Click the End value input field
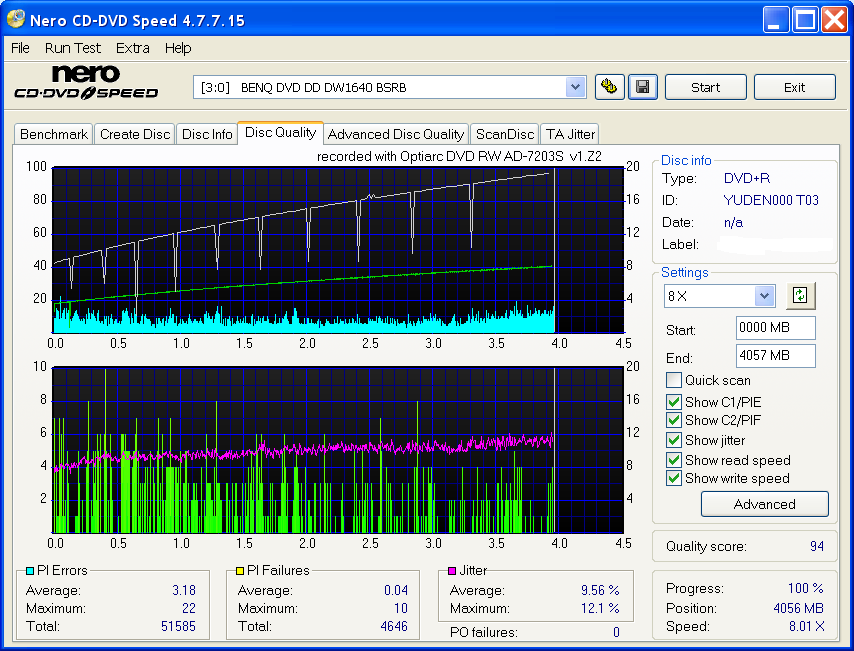854x651 pixels. 775,357
